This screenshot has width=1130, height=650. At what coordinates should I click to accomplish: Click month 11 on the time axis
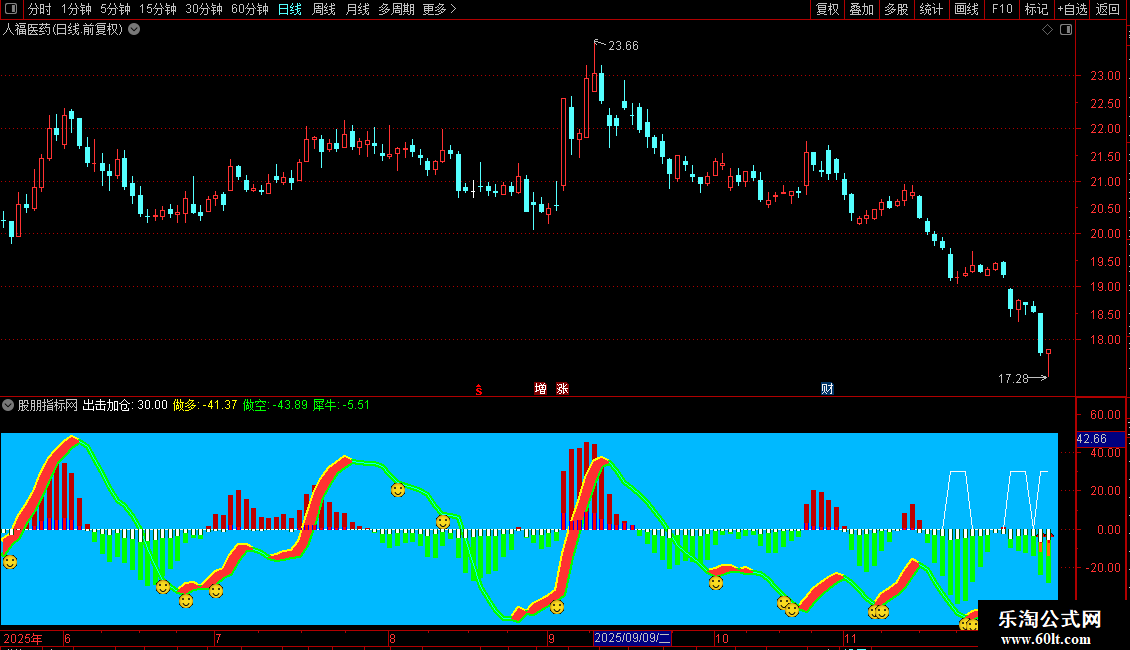click(850, 638)
